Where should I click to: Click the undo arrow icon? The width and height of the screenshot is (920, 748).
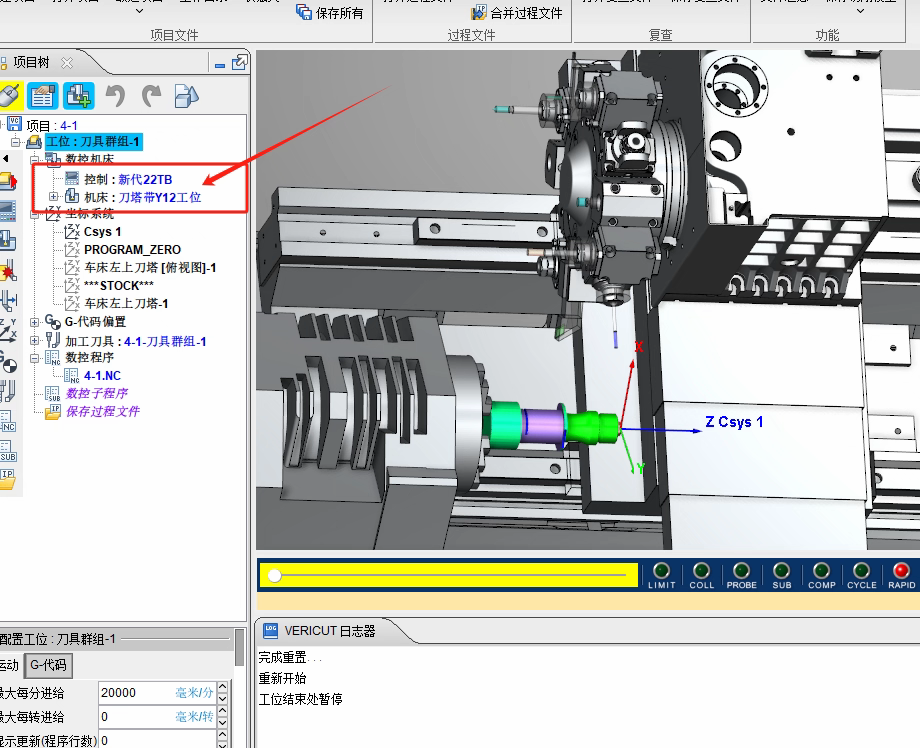(x=116, y=96)
